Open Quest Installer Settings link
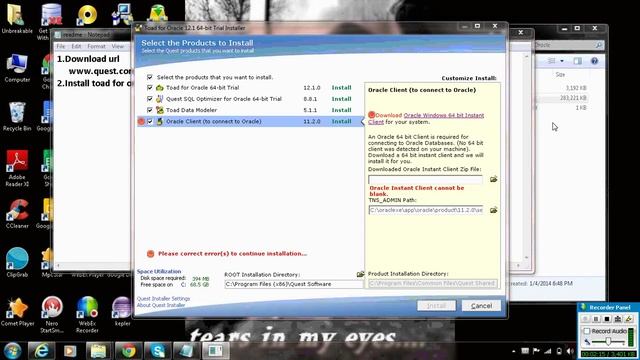This screenshot has height=360, width=640. [163, 299]
